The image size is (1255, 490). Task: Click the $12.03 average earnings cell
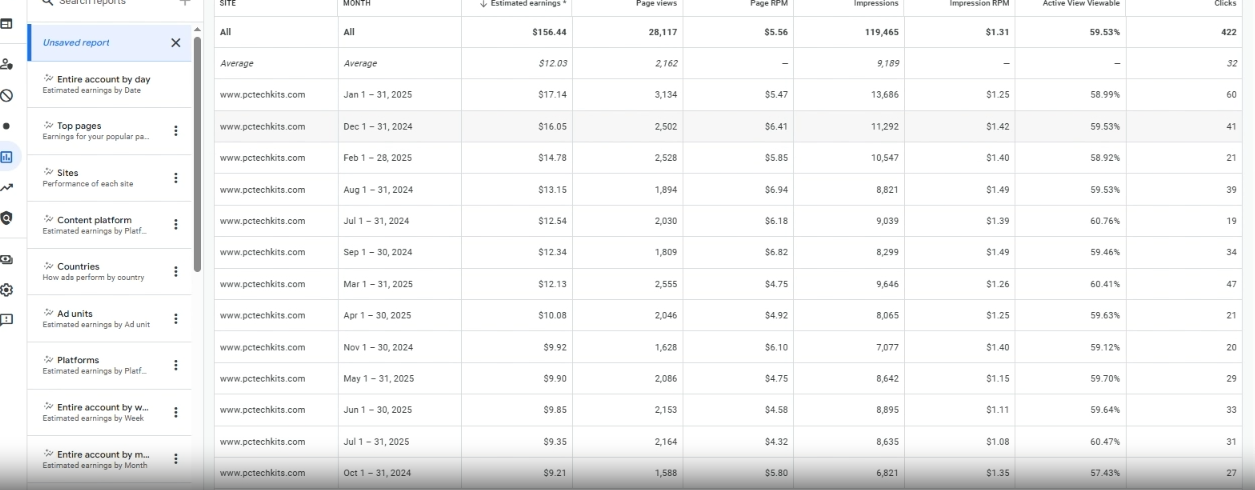pyautogui.click(x=552, y=64)
